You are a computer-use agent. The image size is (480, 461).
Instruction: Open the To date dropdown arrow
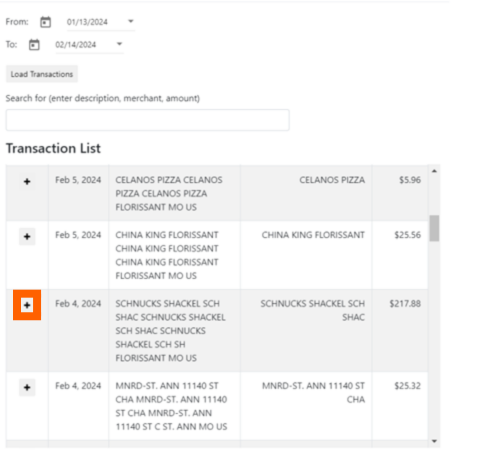(x=119, y=44)
